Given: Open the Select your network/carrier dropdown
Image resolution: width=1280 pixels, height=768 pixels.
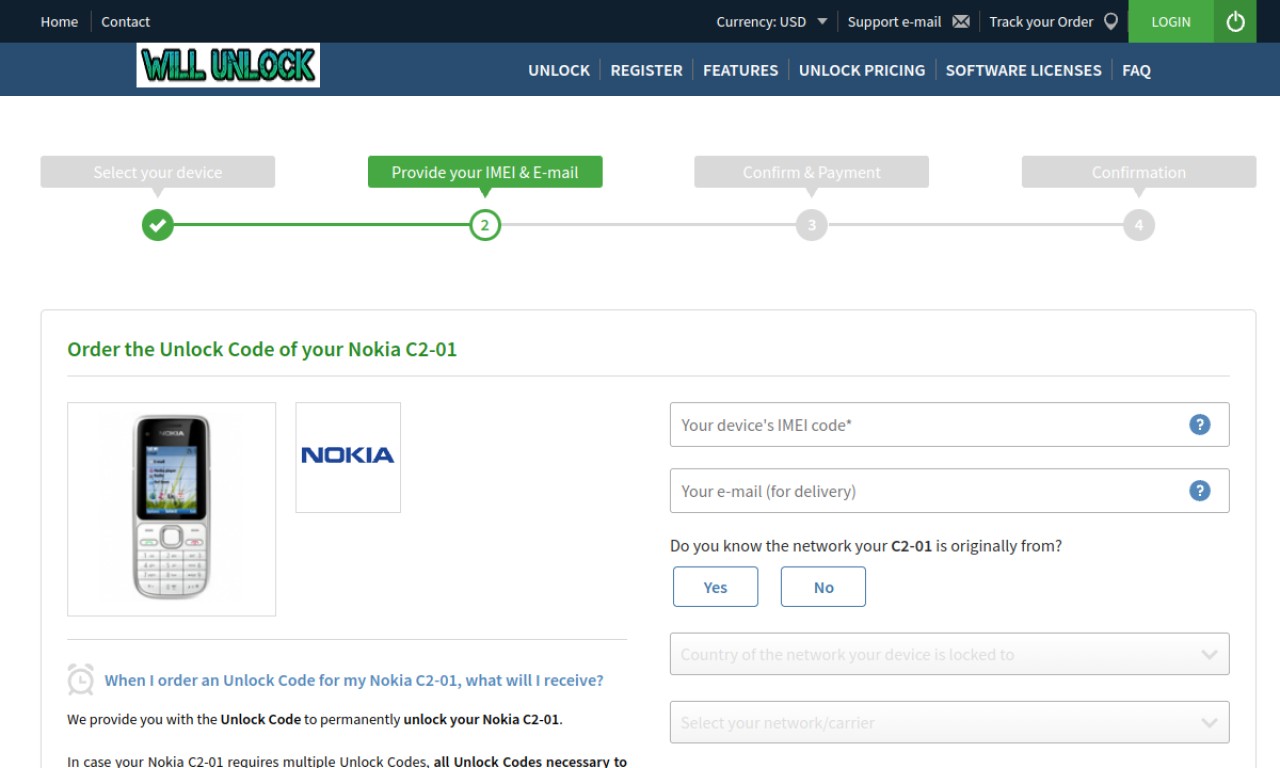Looking at the screenshot, I should click(x=949, y=722).
